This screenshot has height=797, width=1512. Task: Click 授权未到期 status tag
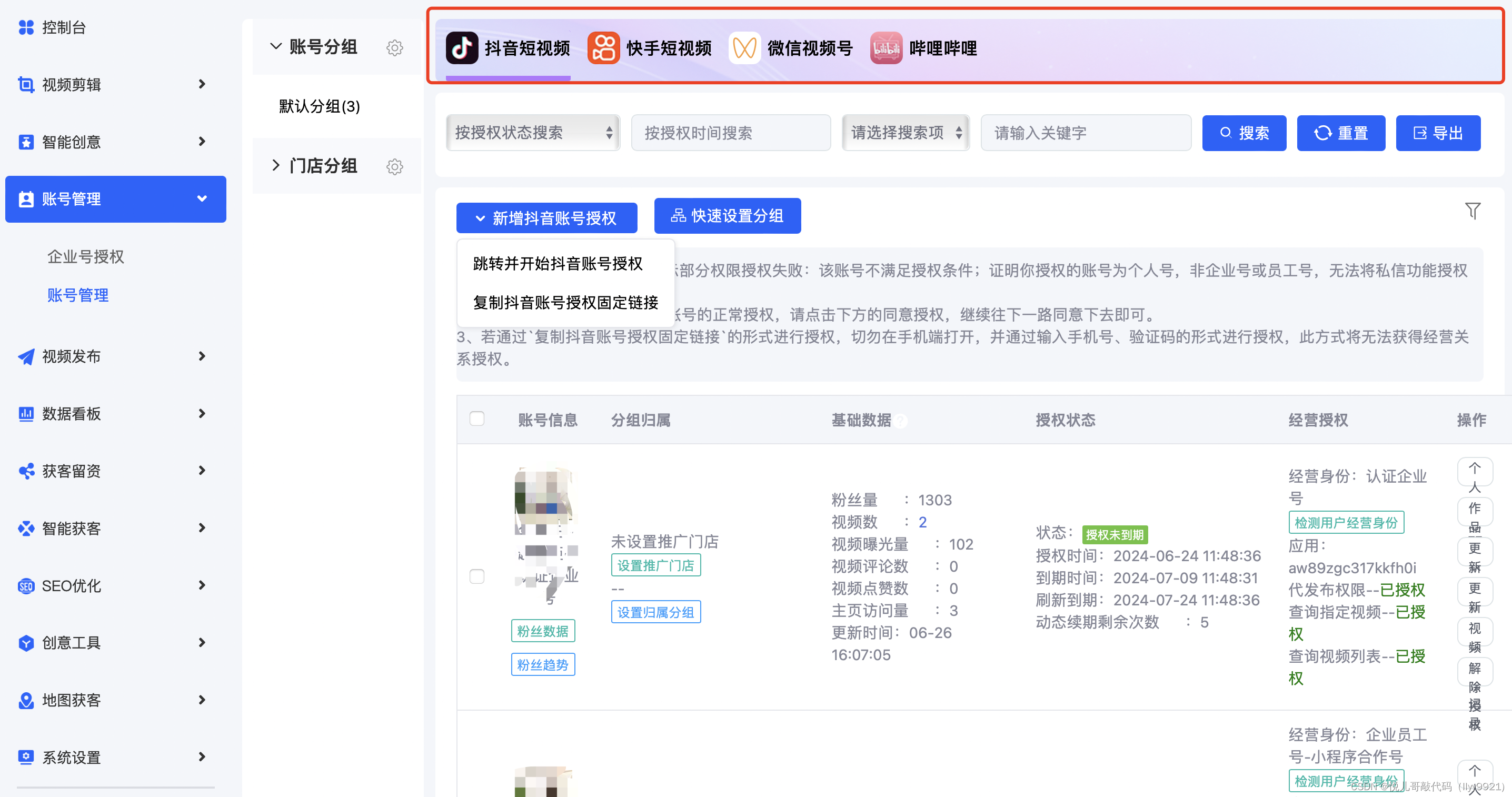pos(1114,535)
